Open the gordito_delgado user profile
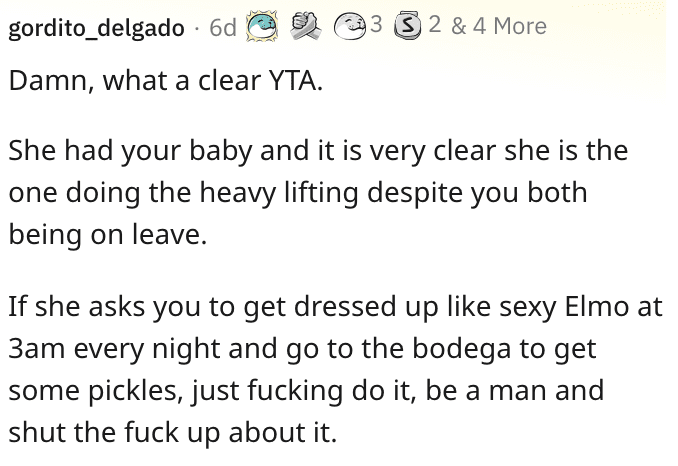The height and width of the screenshot is (466, 678). click(96, 27)
